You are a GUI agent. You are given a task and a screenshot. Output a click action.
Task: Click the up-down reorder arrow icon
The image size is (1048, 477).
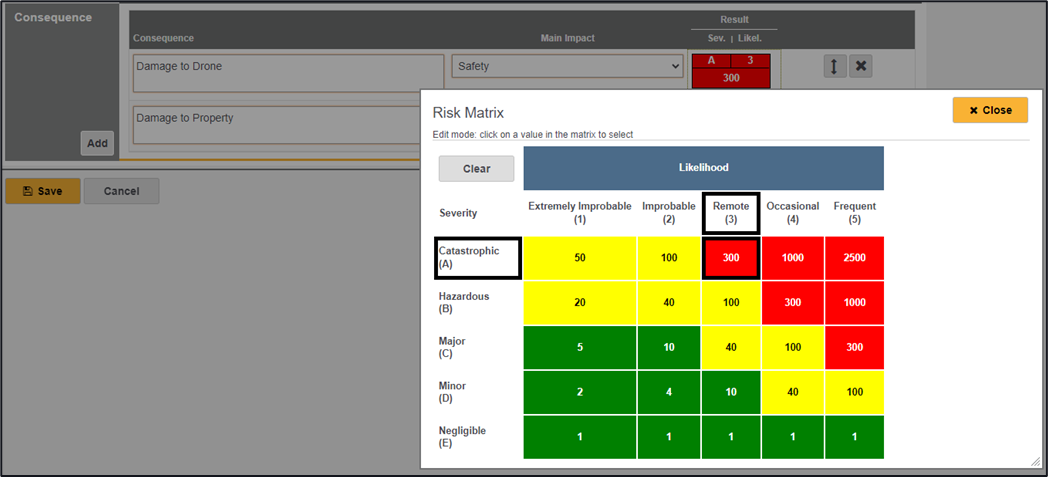(835, 66)
